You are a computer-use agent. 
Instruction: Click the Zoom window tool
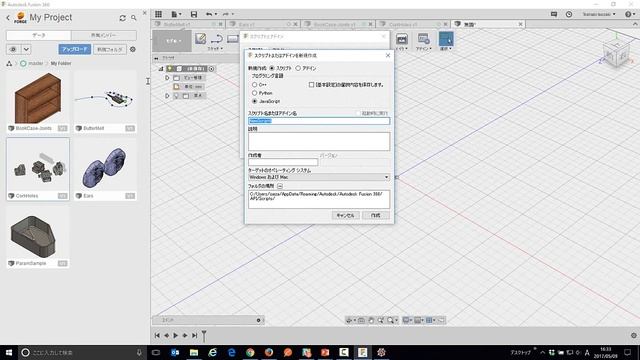point(380,320)
